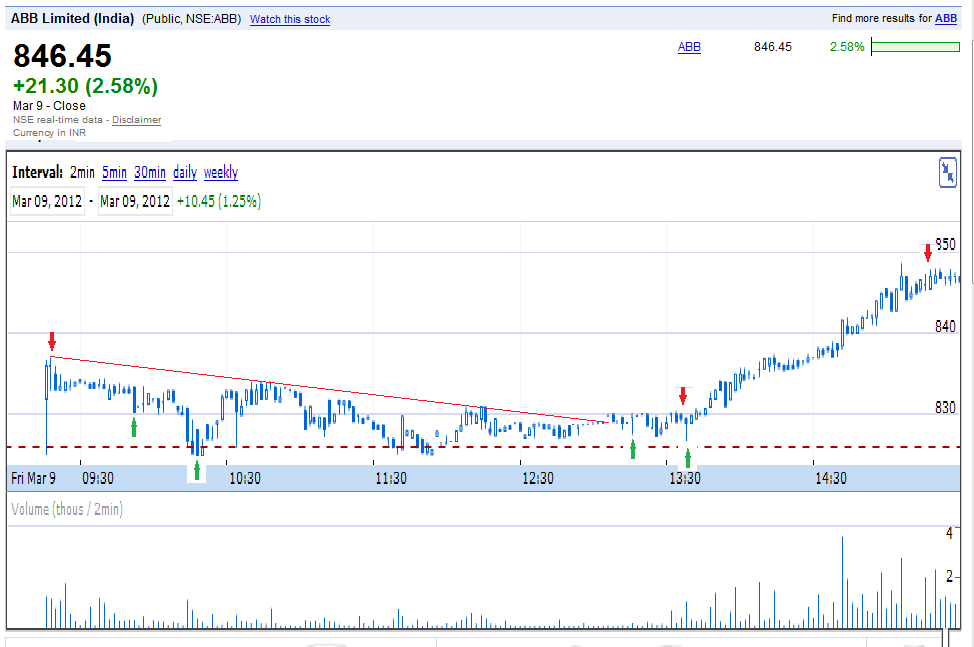Viewport: 974px width, 647px height.
Task: Collapse chart using the top-right resize icon
Action: coord(947,173)
